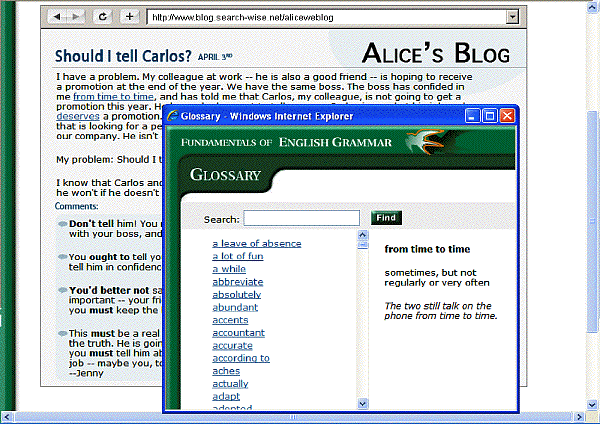Click the plus add-bookmark button

tap(130, 17)
